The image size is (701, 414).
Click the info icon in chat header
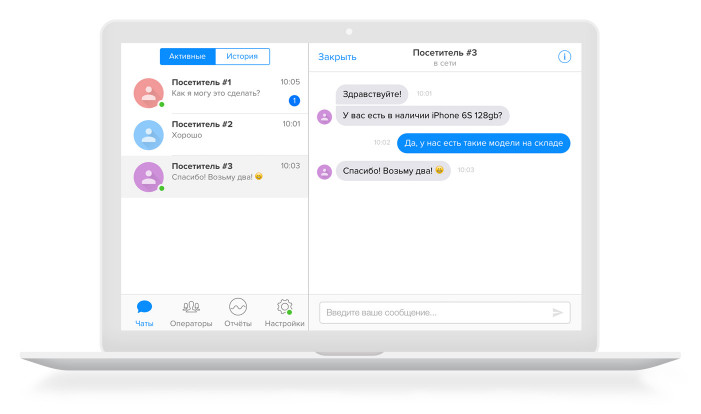coord(564,57)
